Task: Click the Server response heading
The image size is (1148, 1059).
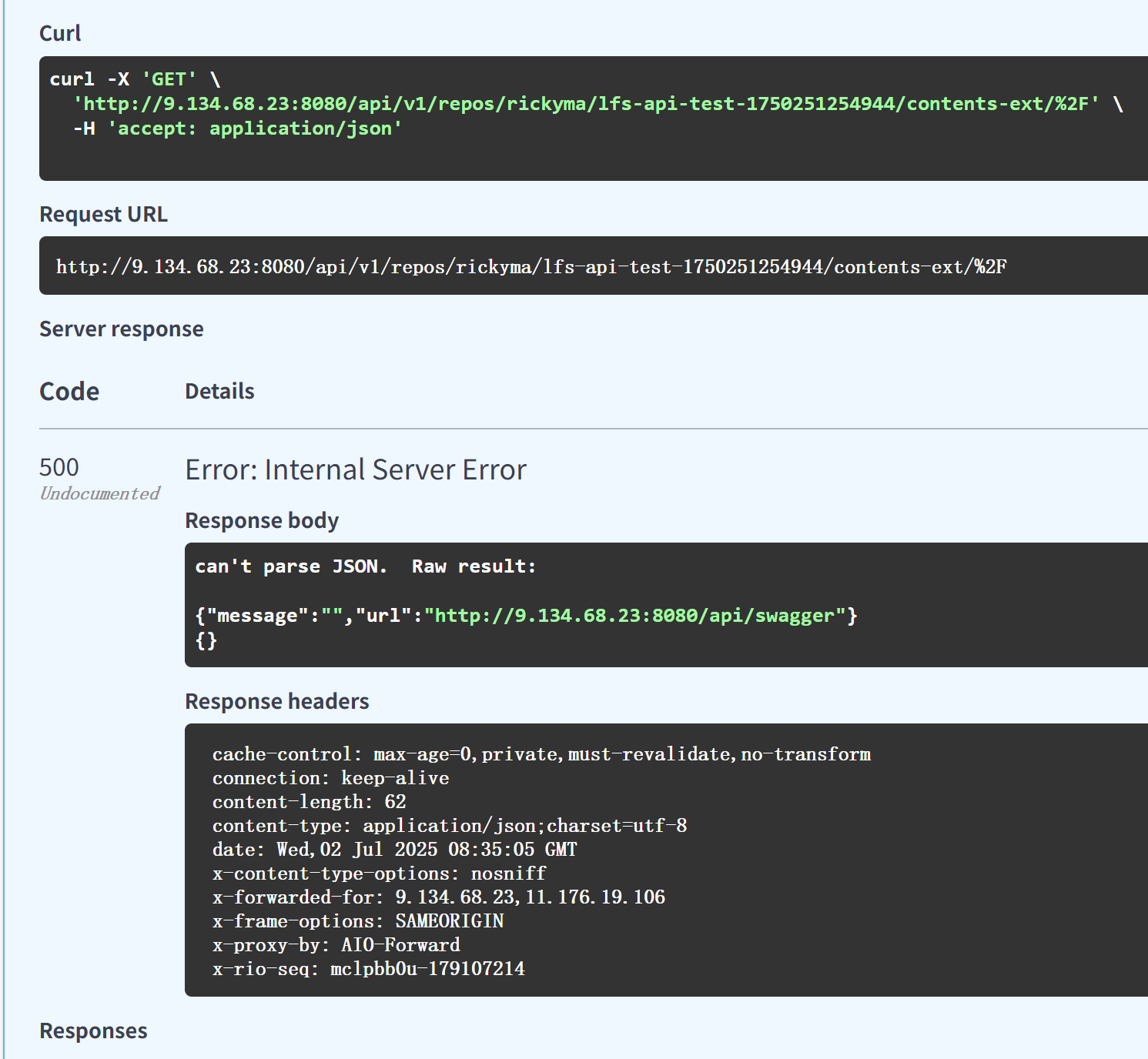Action: (121, 329)
